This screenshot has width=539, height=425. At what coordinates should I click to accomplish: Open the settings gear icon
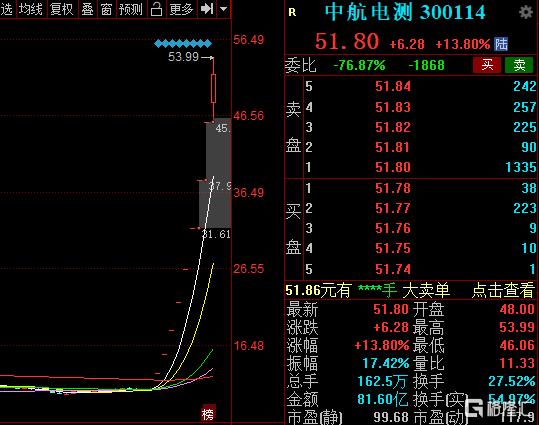click(x=525, y=12)
